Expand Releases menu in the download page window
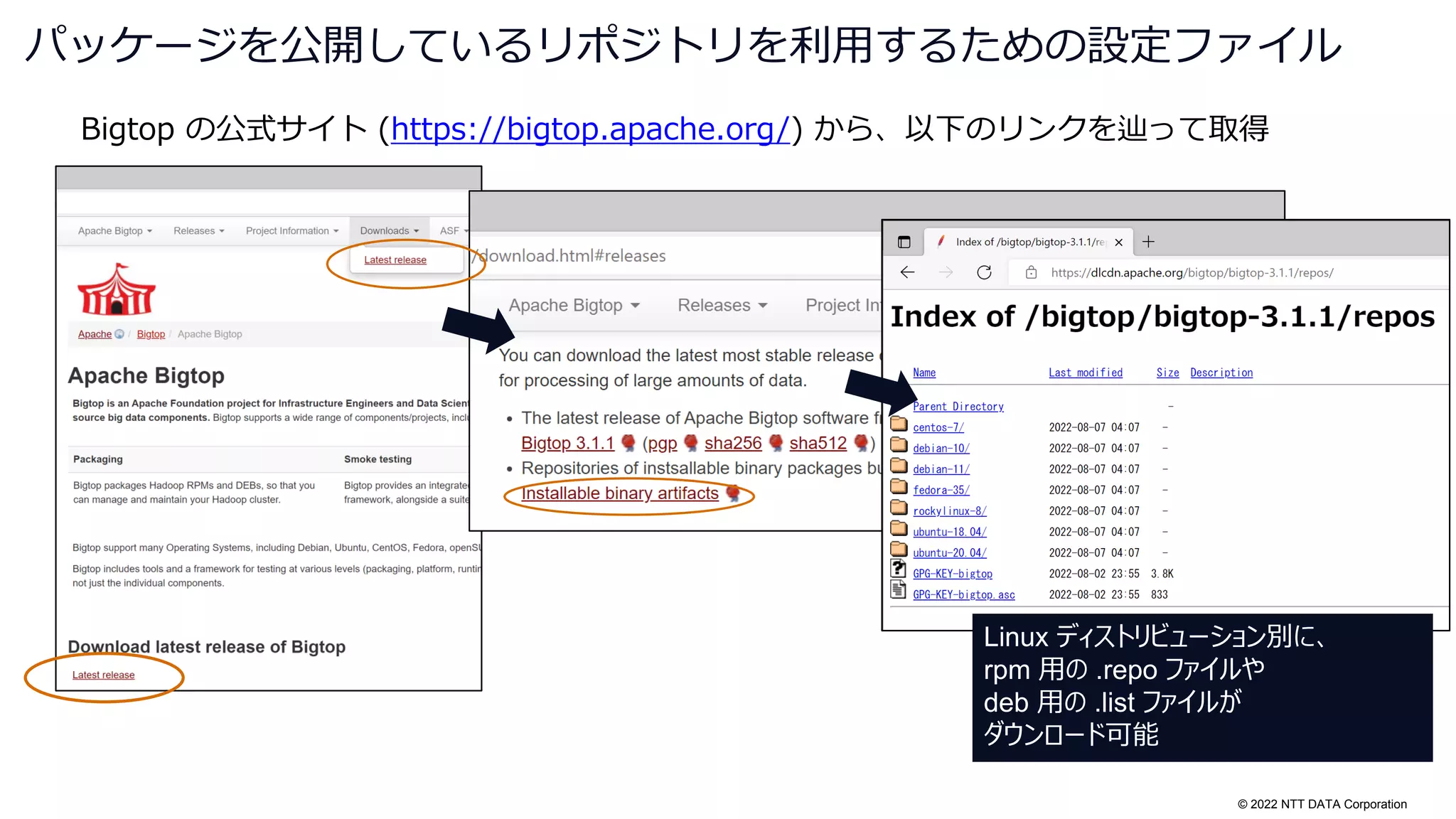 click(722, 305)
